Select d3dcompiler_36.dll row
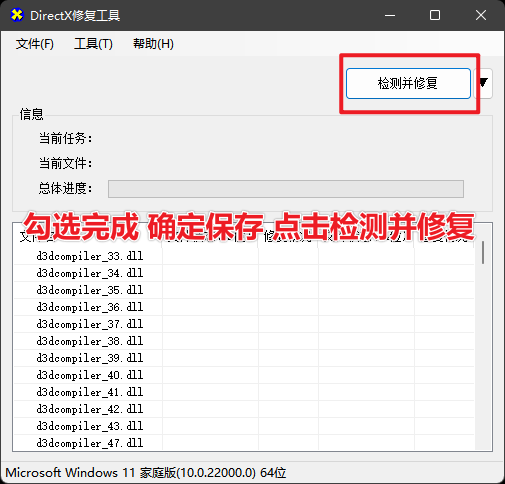505x484 pixels. pos(244,307)
